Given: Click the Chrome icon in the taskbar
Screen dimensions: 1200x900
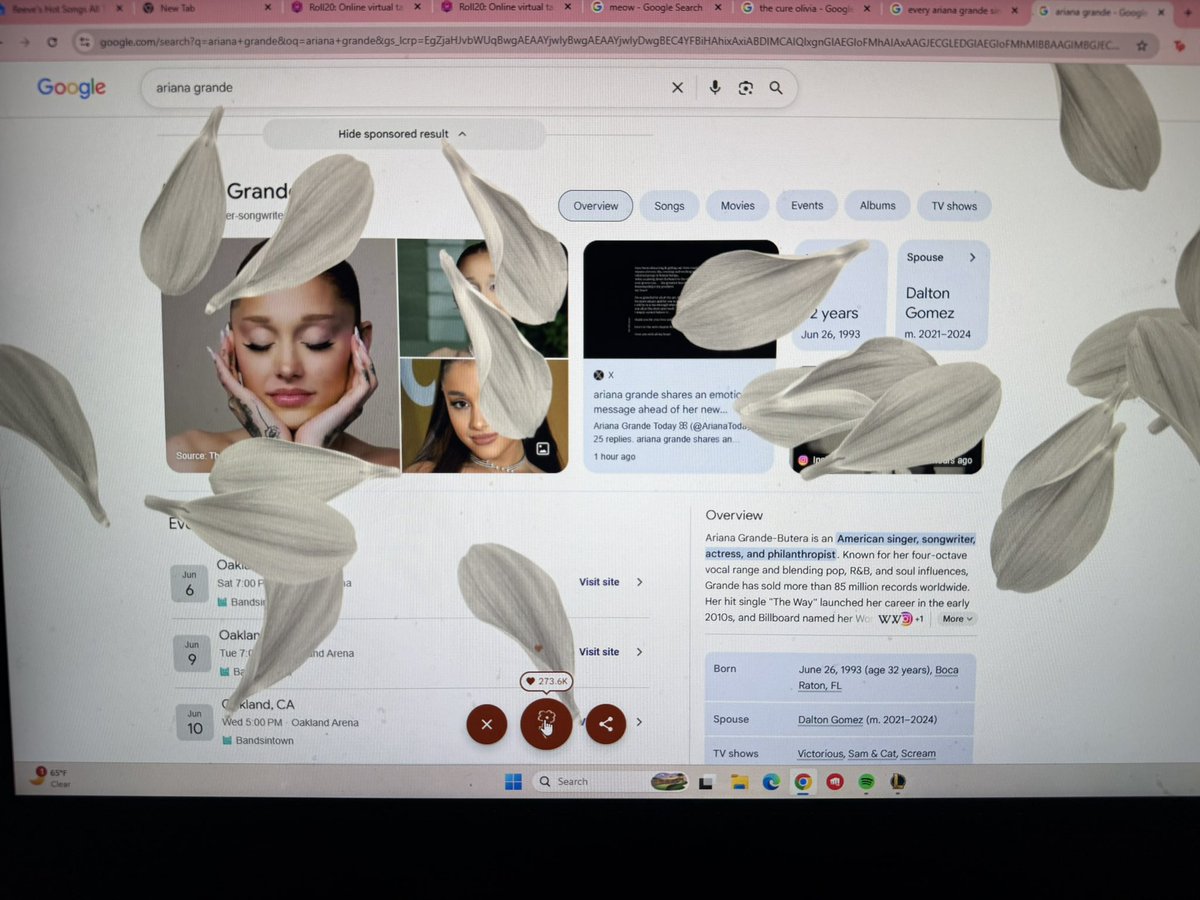Looking at the screenshot, I should pyautogui.click(x=802, y=782).
